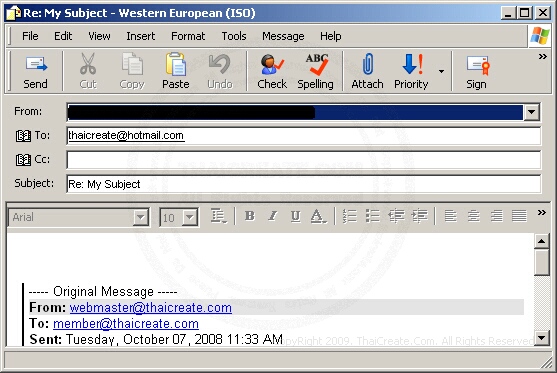Open the Tools menu
Viewport: 557px width, 373px height.
click(234, 36)
